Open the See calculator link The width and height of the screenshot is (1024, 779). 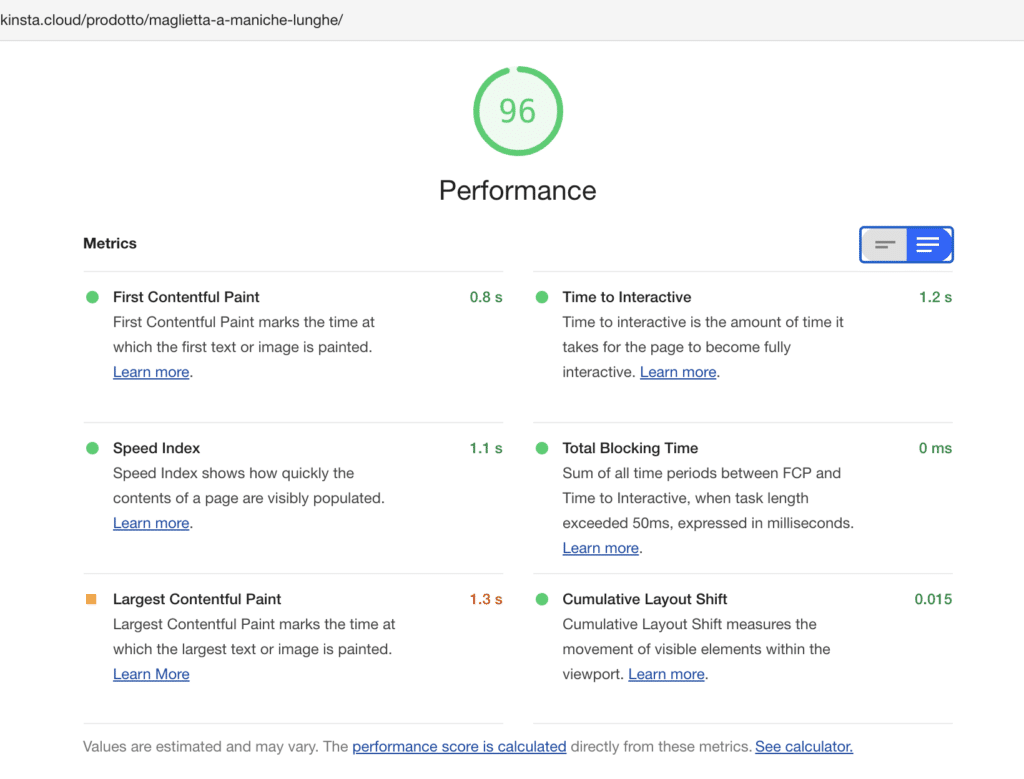tap(804, 746)
